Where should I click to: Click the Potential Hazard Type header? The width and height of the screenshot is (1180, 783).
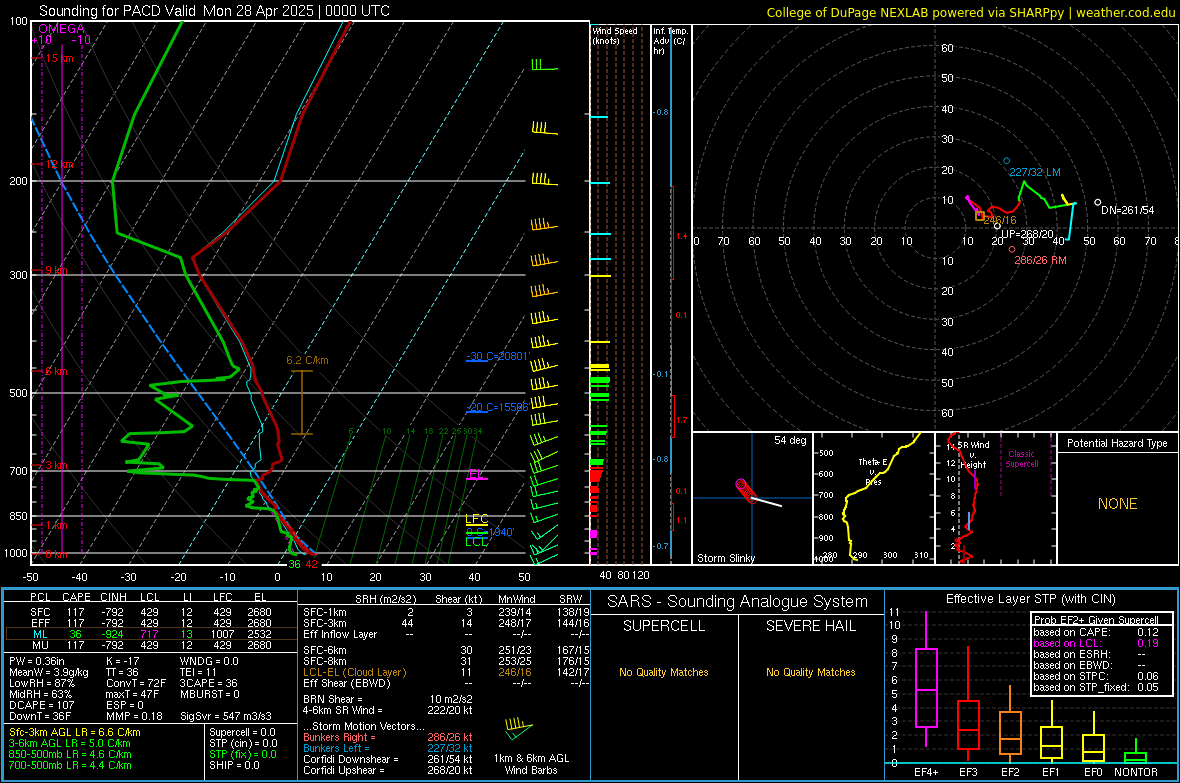[1117, 443]
